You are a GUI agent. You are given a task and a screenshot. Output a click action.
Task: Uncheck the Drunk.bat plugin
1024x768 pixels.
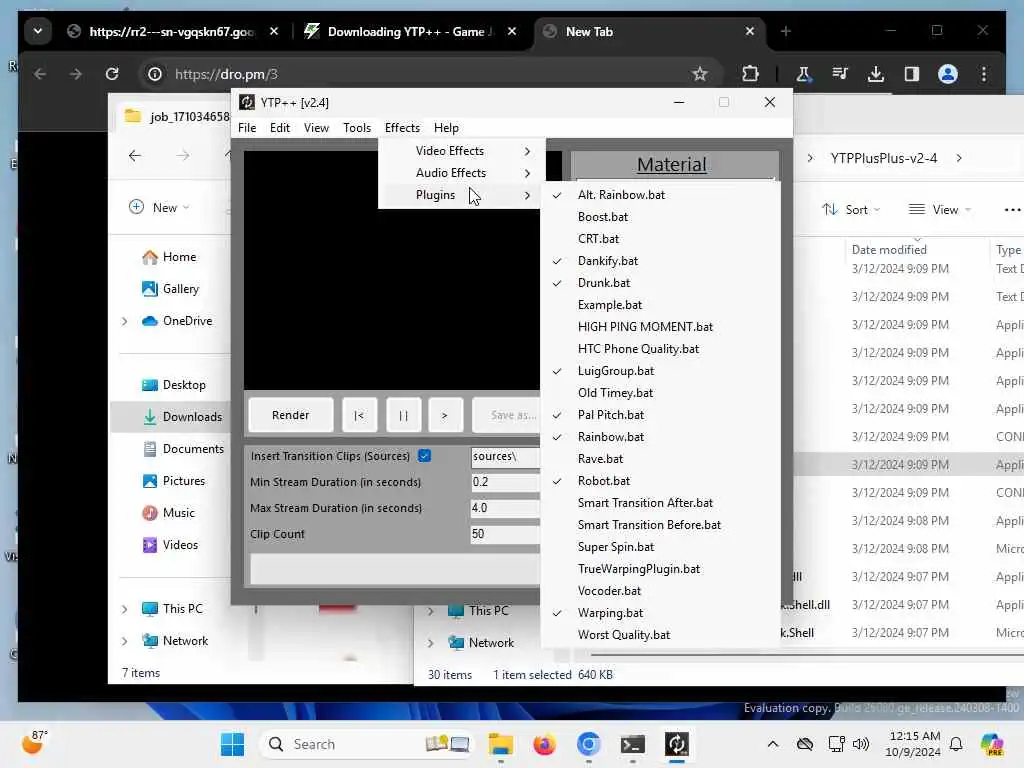coord(660,283)
